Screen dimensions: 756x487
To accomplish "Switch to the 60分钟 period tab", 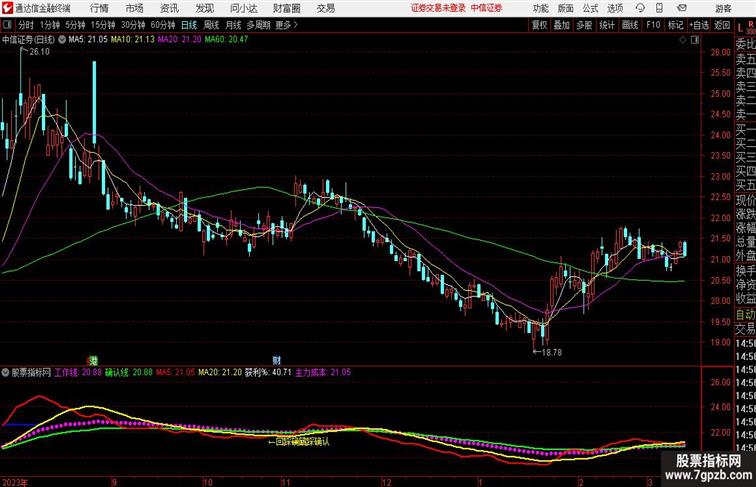I will (x=162, y=25).
